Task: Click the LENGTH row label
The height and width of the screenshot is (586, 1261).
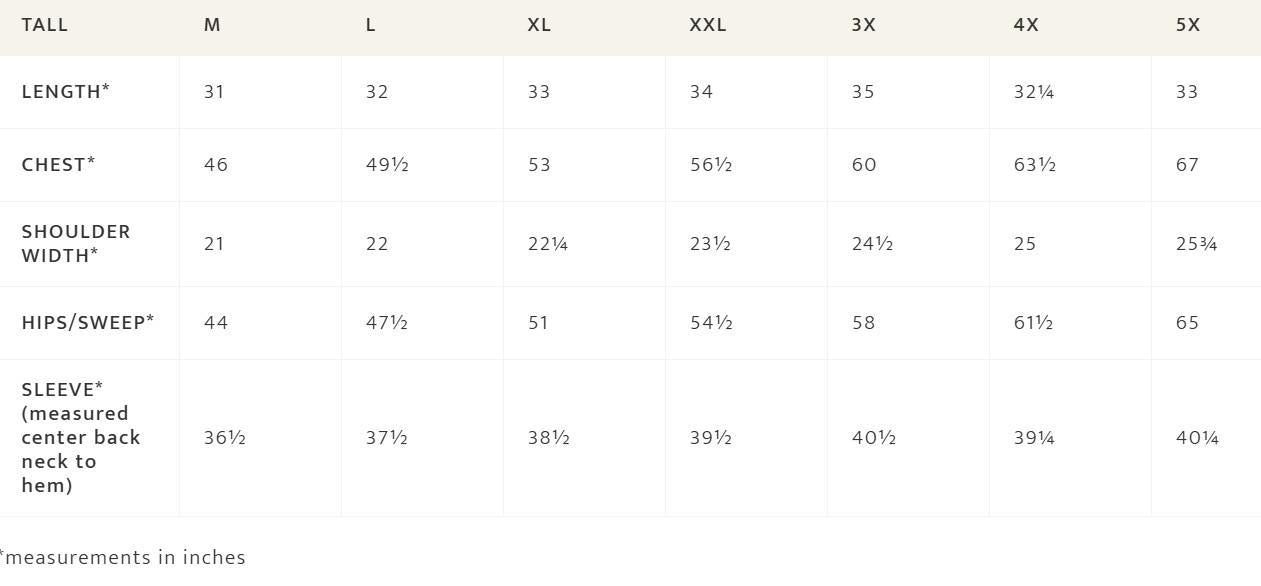Action: pos(65,92)
